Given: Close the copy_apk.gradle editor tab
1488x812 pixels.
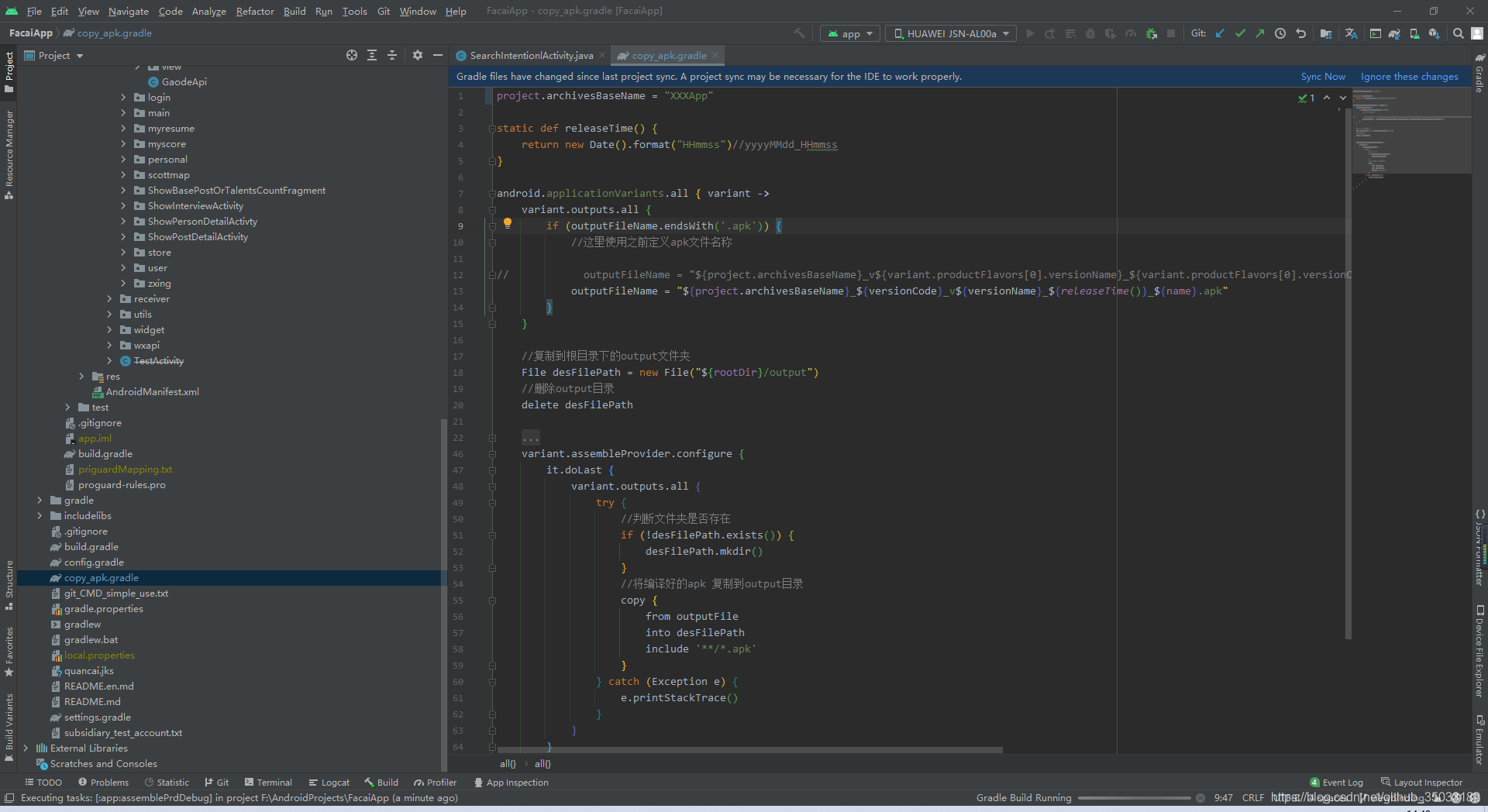Looking at the screenshot, I should (715, 55).
